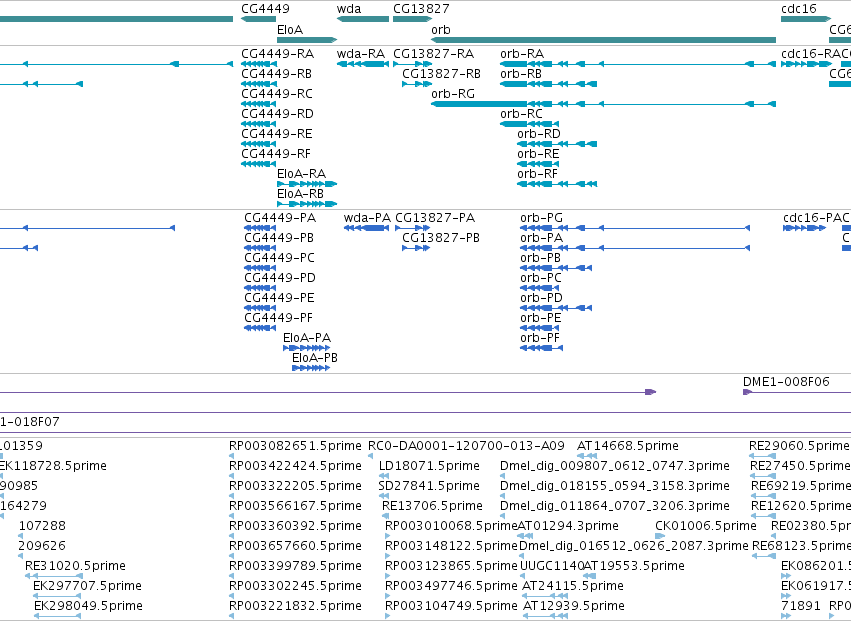Click the CG4449 gene name label
The width and height of the screenshot is (851, 621).
[265, 9]
